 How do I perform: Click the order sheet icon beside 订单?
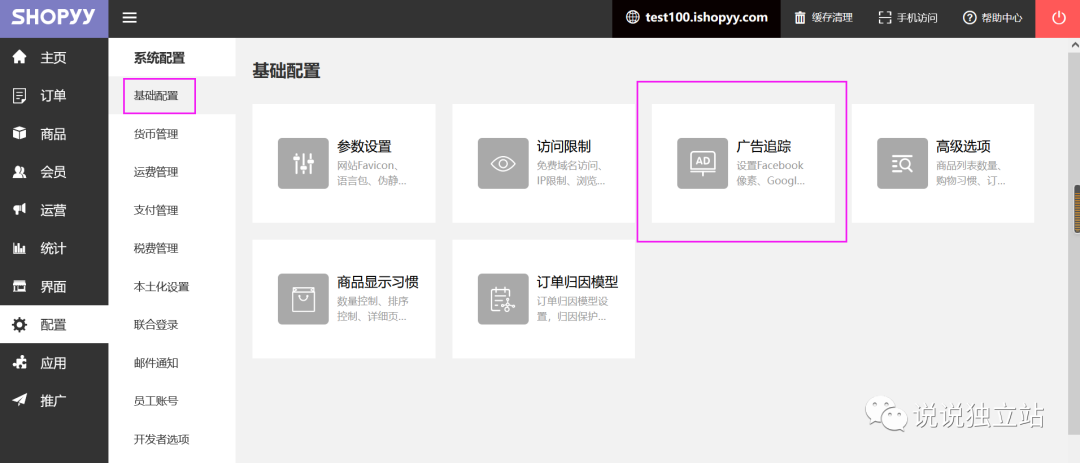click(x=20, y=95)
